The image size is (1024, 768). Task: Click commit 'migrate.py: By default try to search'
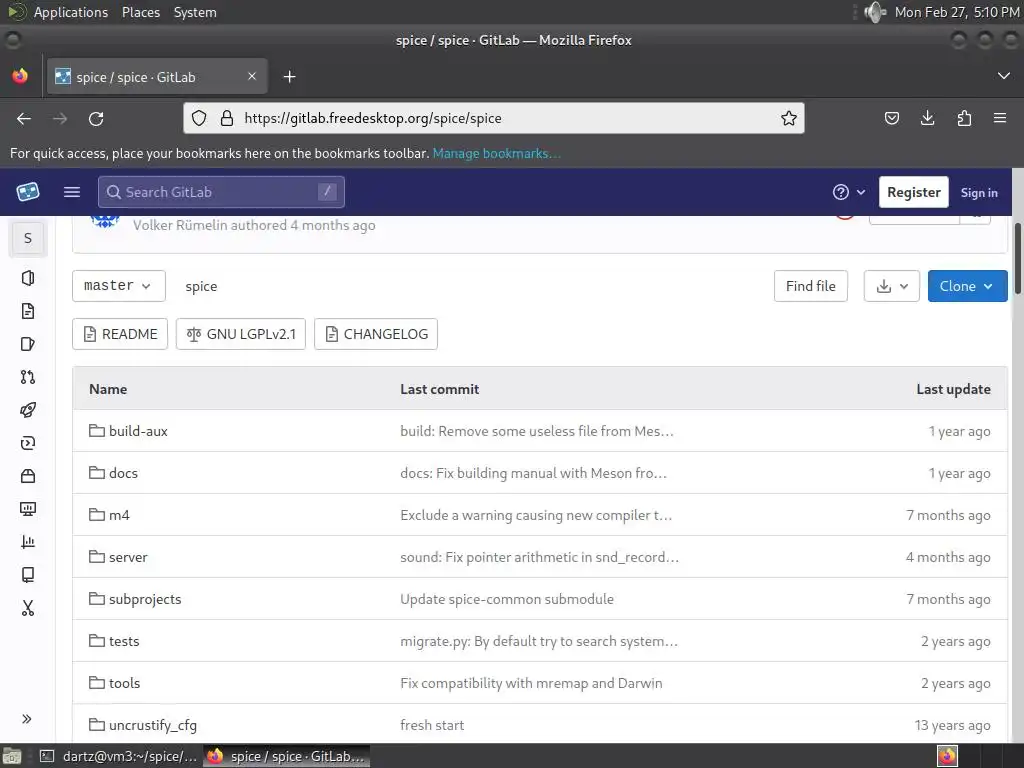point(539,641)
